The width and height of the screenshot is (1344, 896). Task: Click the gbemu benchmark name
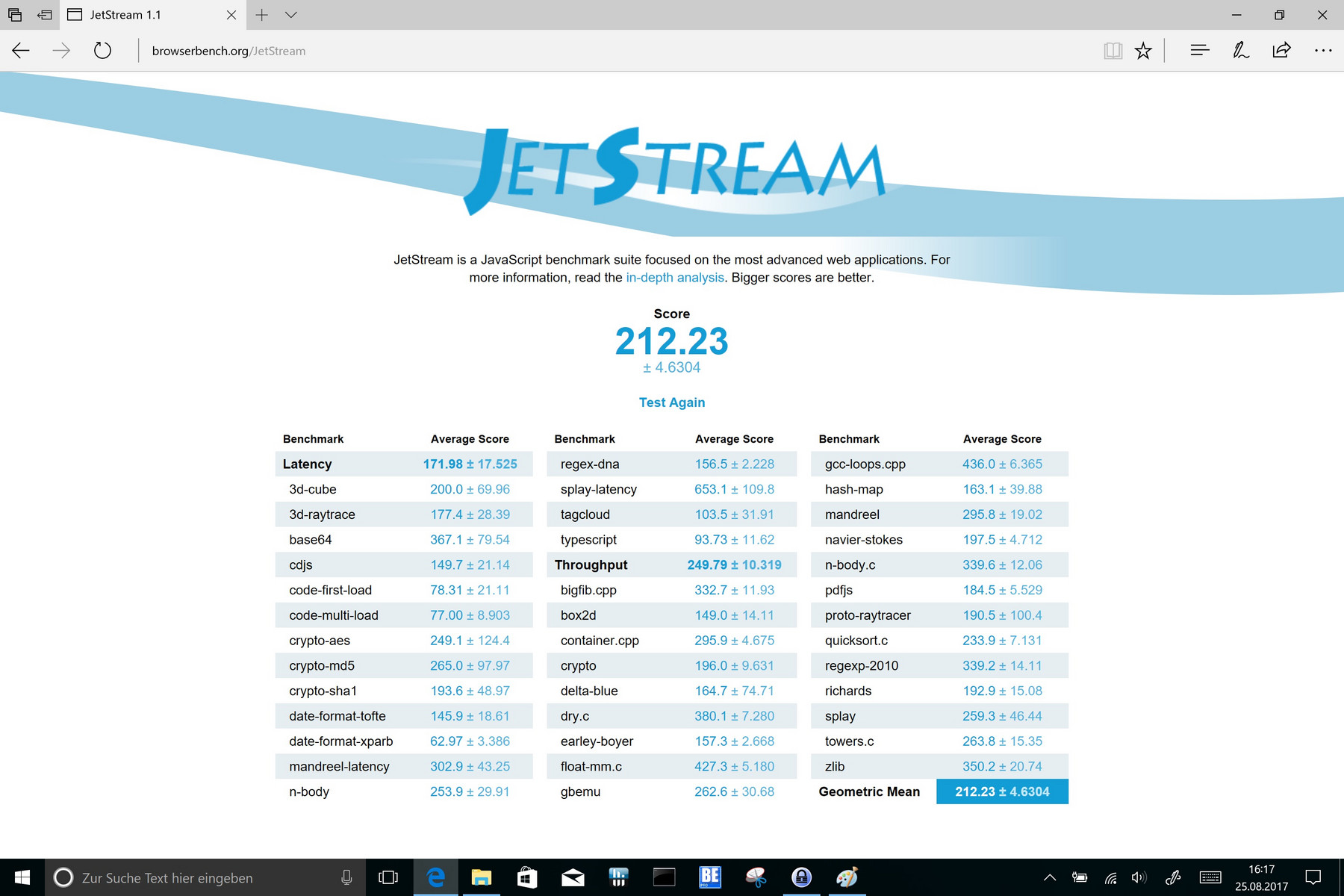(x=580, y=791)
